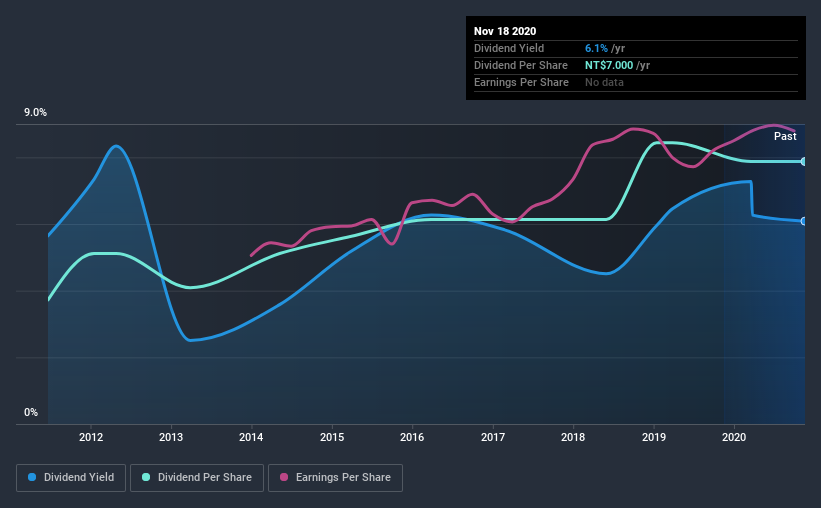The width and height of the screenshot is (821, 508).
Task: Click the tooltip Earnings Per Share label
Action: [x=521, y=82]
